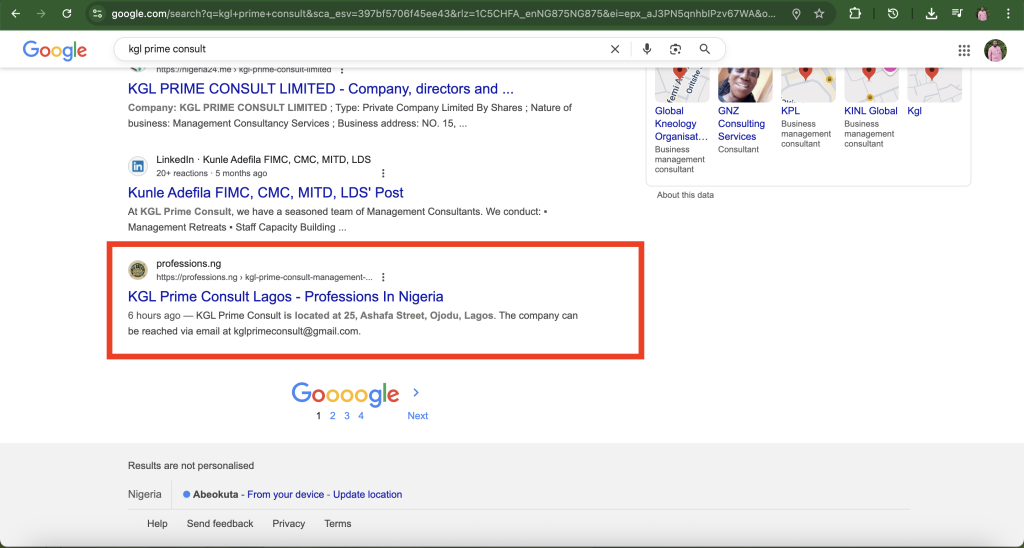Open site information icon in address bar
1024x548 pixels.
(97, 13)
